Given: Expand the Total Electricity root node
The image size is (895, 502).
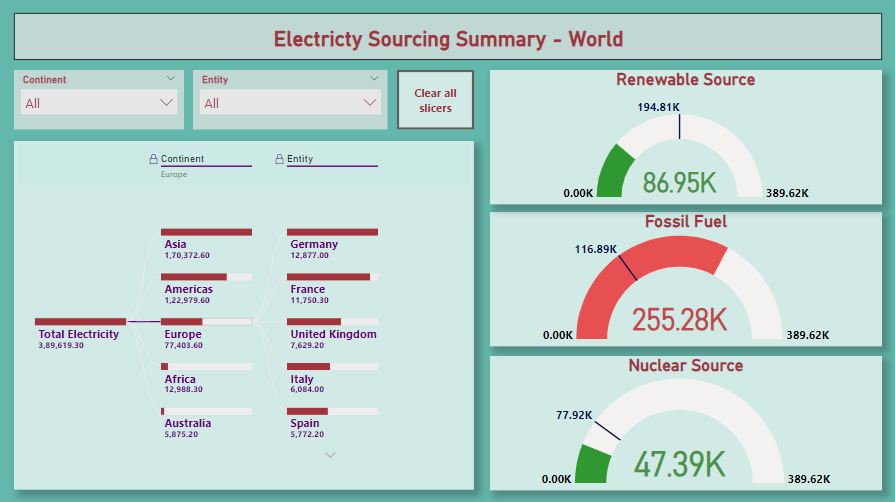Looking at the screenshot, I should (80, 321).
